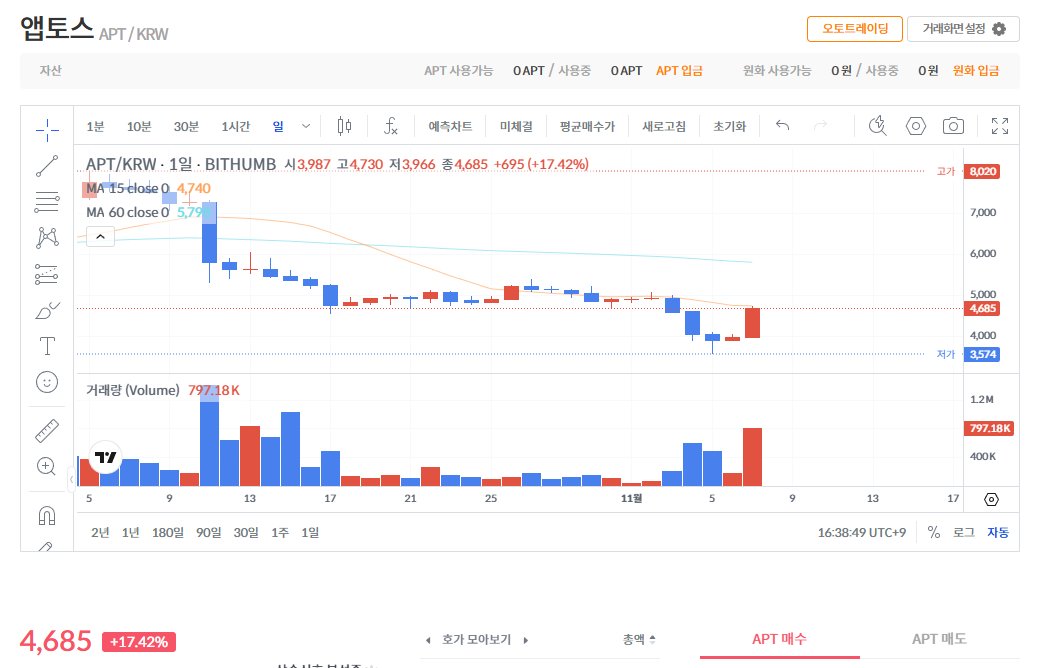Enter fullscreen chart mode

click(x=1000, y=125)
